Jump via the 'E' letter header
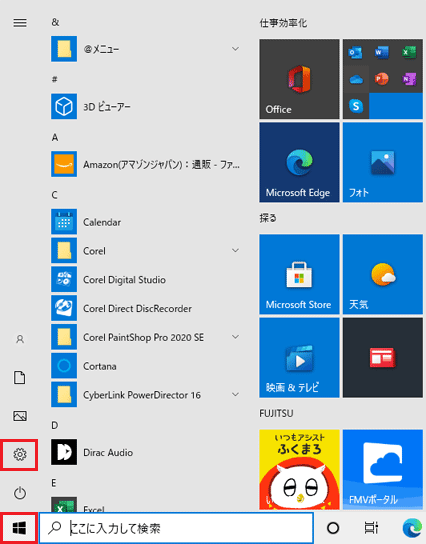426x544 pixels. 54,483
